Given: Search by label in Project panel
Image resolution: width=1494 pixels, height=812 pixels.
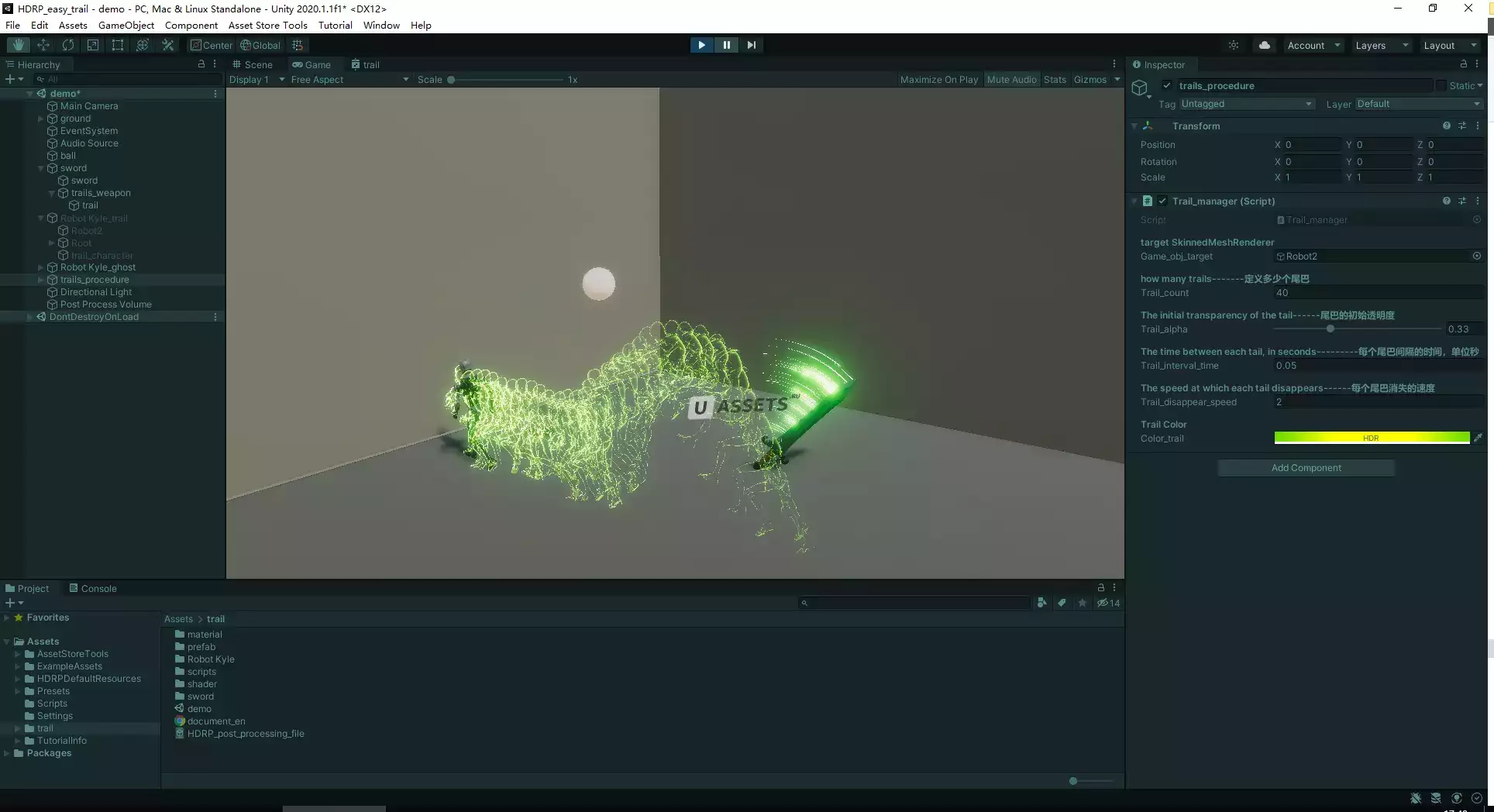Looking at the screenshot, I should [1062, 603].
